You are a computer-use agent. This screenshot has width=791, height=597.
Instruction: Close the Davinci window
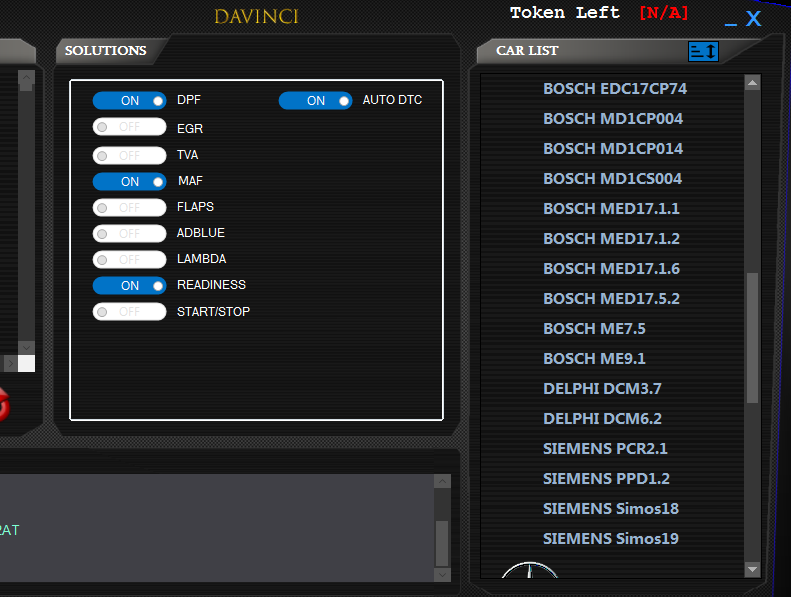pos(754,19)
